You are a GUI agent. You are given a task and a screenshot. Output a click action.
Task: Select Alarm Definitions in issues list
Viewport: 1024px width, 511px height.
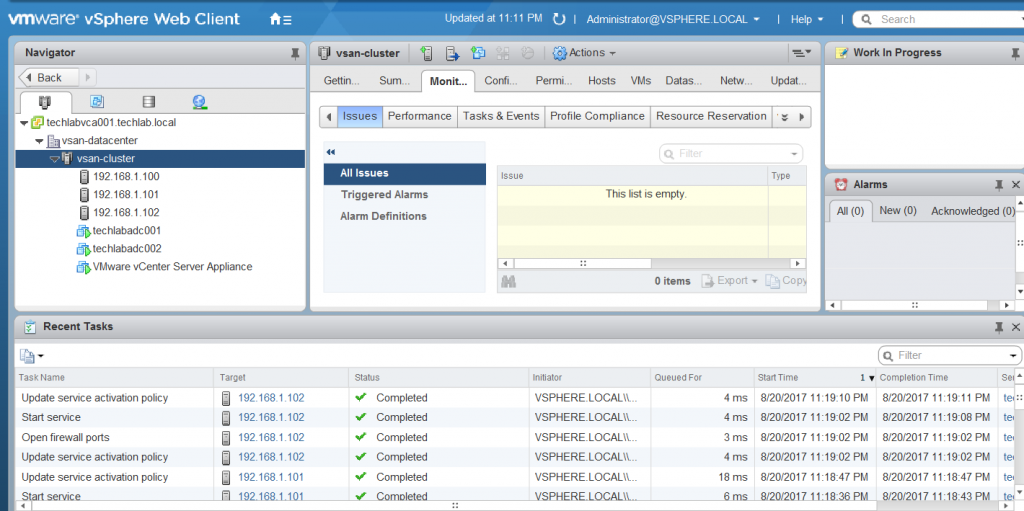(x=383, y=216)
